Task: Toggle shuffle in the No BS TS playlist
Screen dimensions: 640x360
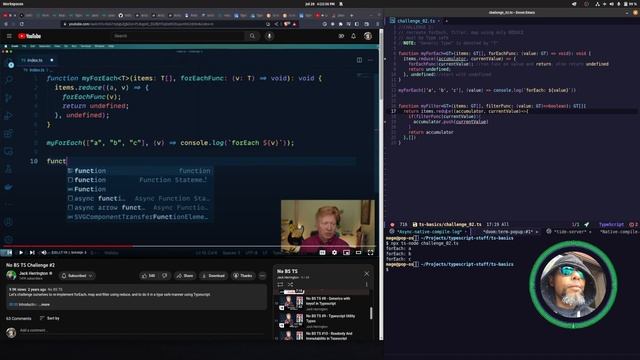Action: [290, 284]
